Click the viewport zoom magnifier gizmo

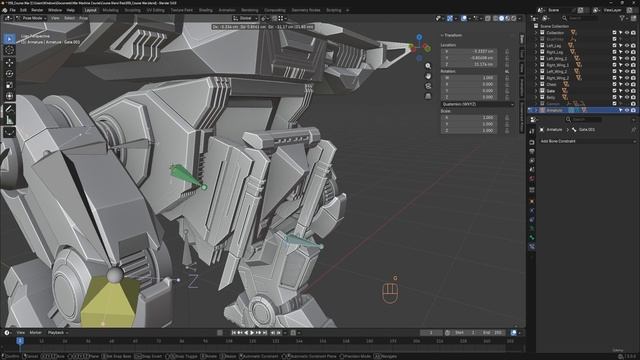click(x=428, y=66)
